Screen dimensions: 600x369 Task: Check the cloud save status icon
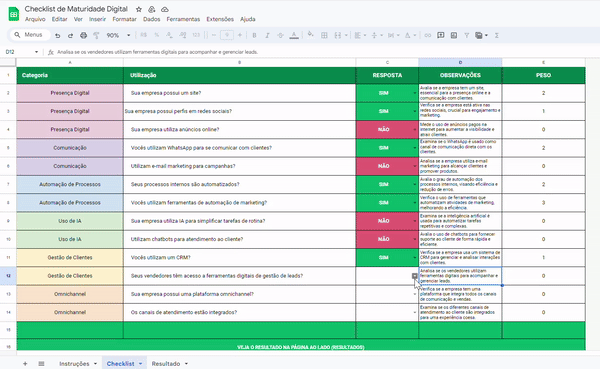(x=165, y=9)
